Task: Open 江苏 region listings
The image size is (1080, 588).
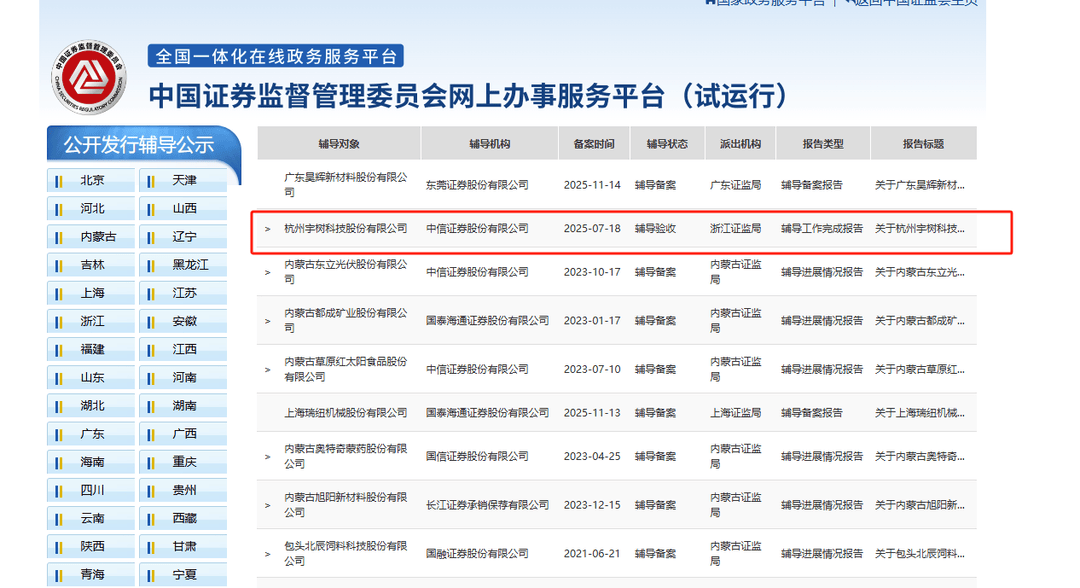Action: (x=184, y=293)
